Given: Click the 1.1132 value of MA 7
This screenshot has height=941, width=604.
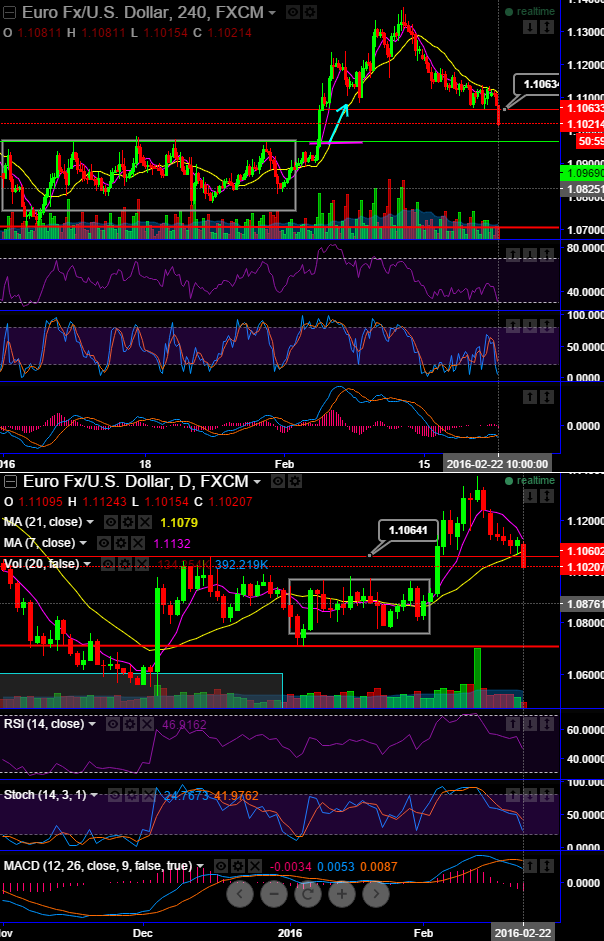Looking at the screenshot, I should (x=172, y=544).
